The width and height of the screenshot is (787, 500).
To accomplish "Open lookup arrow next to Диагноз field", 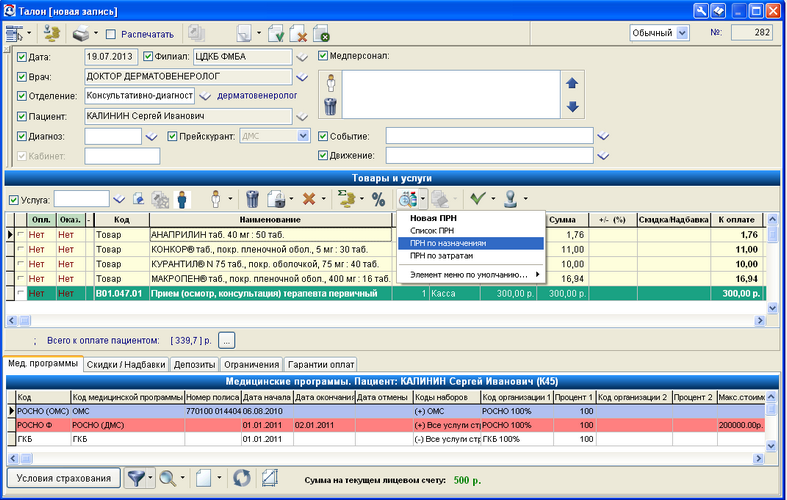I will pos(152,137).
